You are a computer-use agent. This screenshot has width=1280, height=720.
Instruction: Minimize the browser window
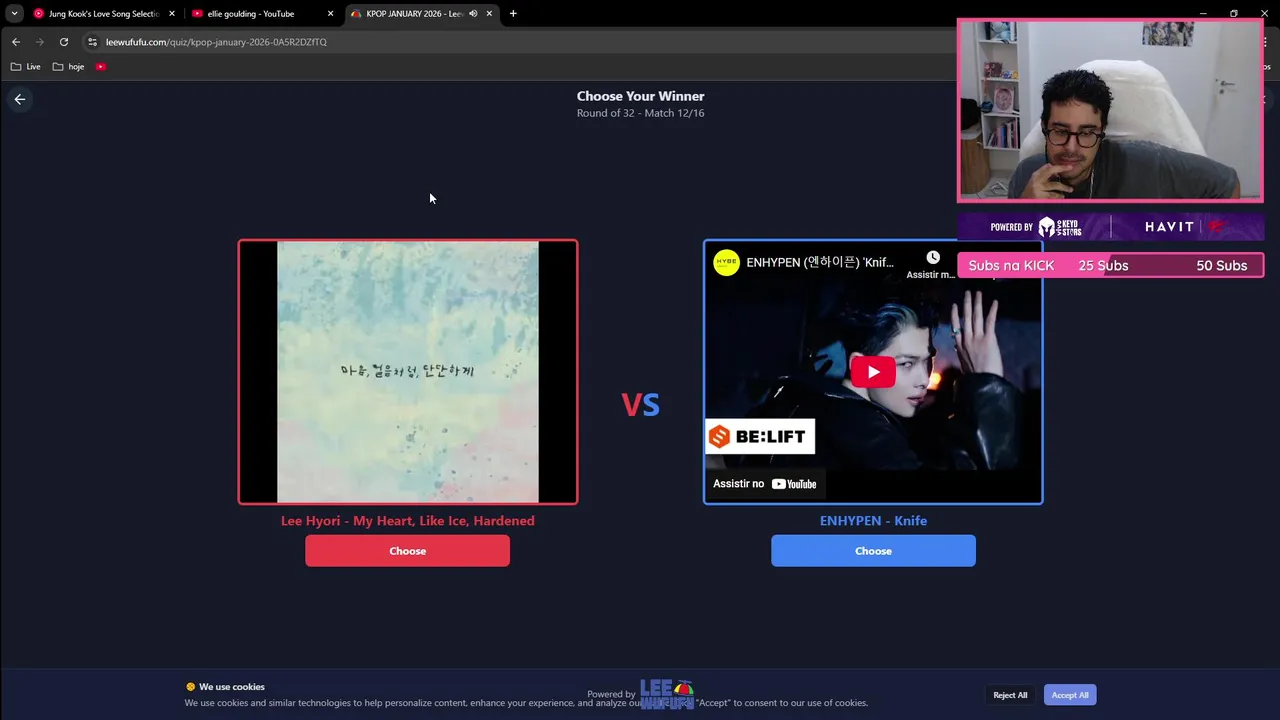click(1203, 13)
